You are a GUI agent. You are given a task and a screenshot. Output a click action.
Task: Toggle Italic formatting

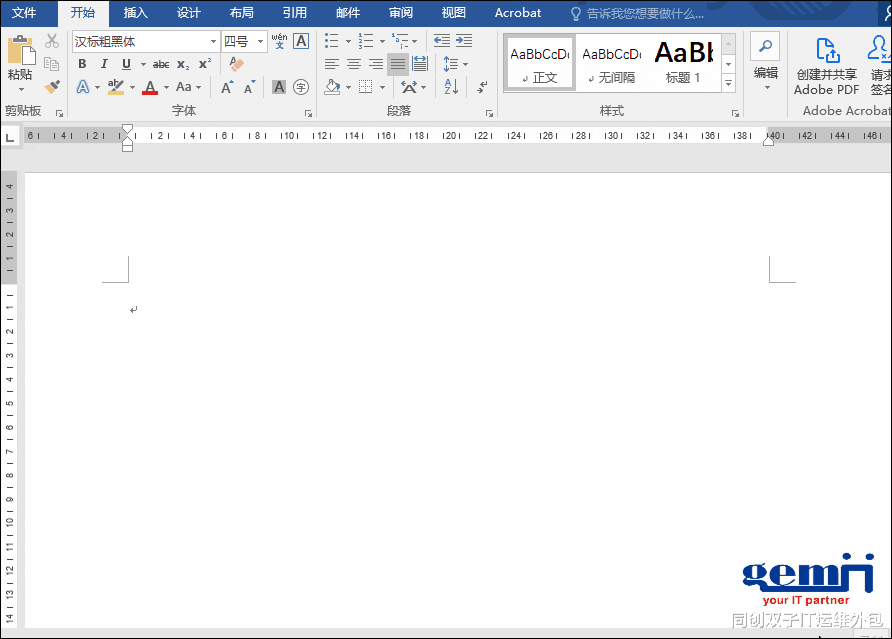pos(104,64)
